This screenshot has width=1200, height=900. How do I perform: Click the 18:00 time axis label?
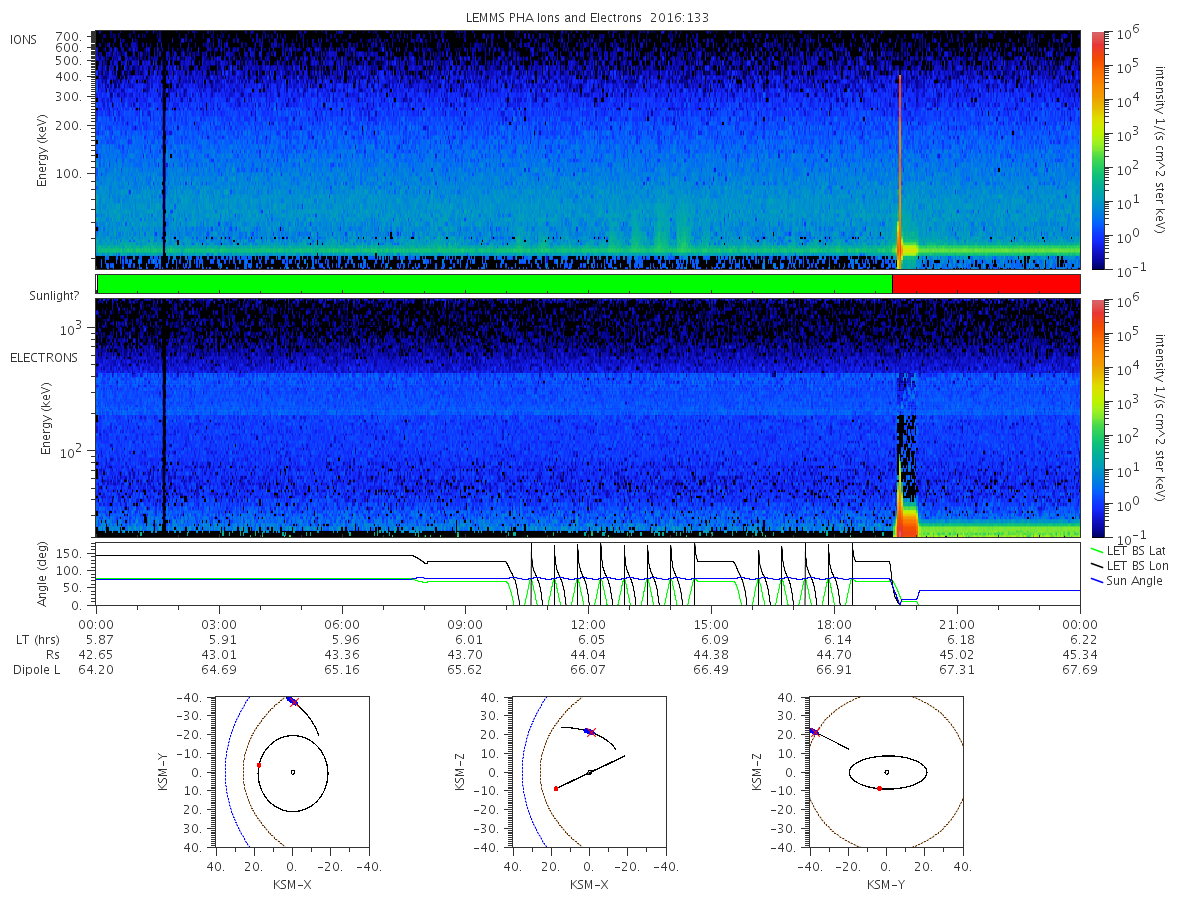coord(835,622)
